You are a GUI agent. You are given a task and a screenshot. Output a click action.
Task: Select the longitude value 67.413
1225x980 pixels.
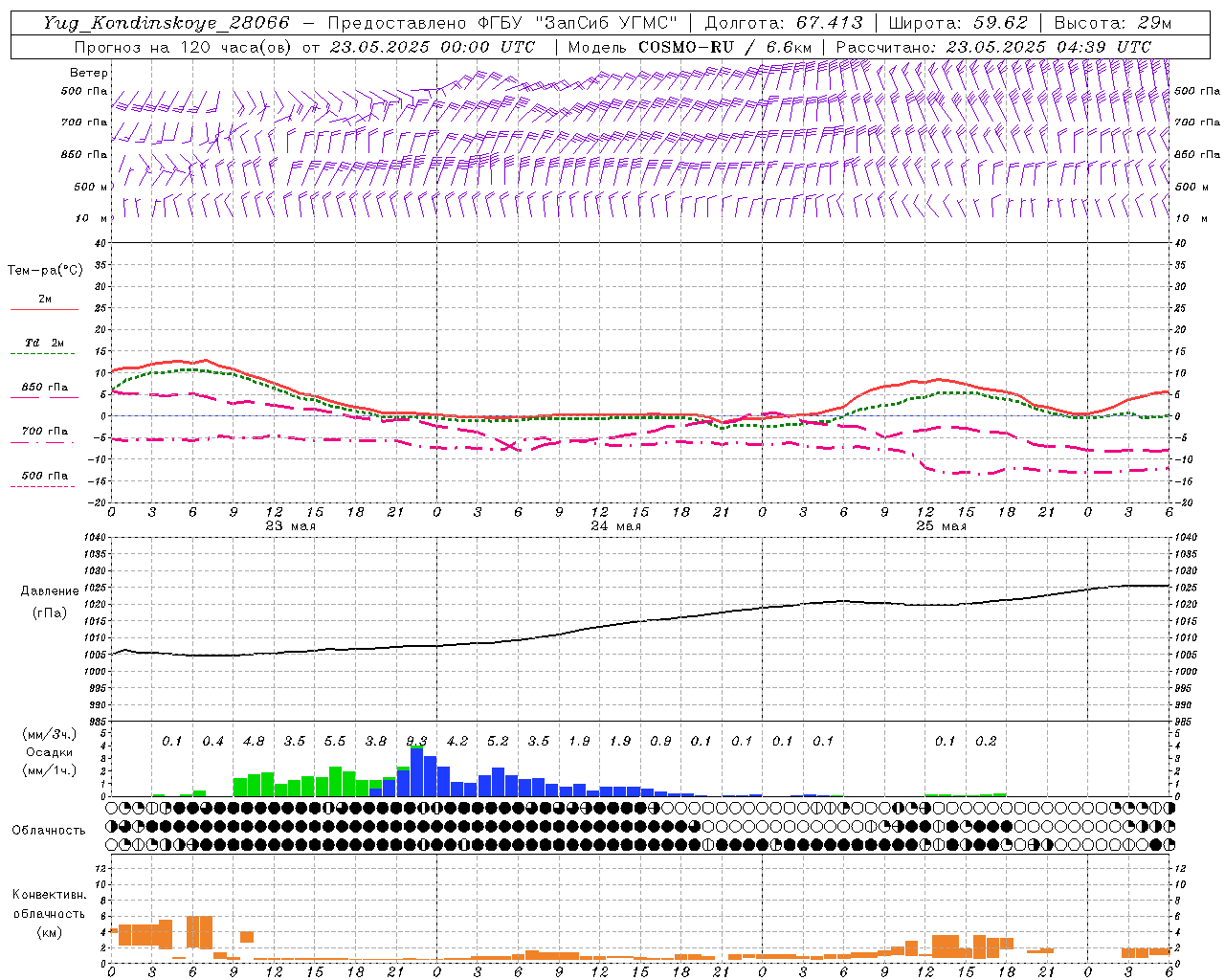pos(830,23)
